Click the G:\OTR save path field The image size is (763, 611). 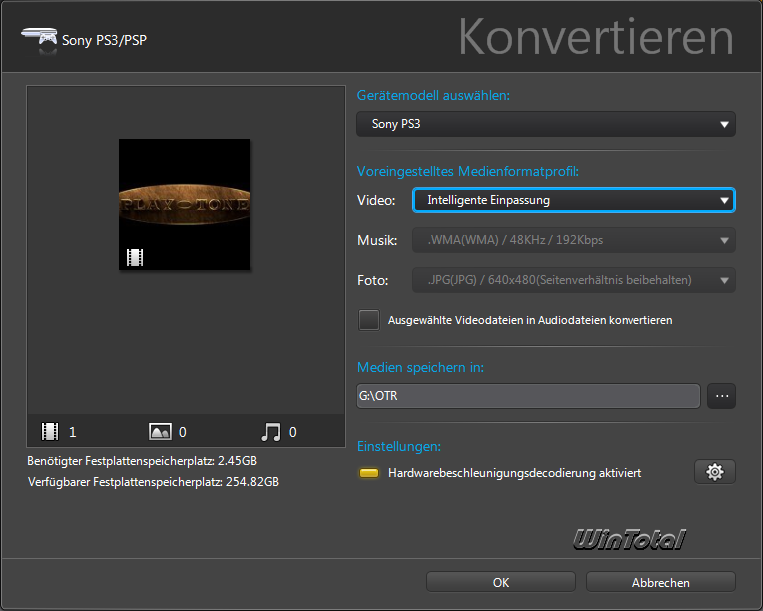pyautogui.click(x=528, y=396)
